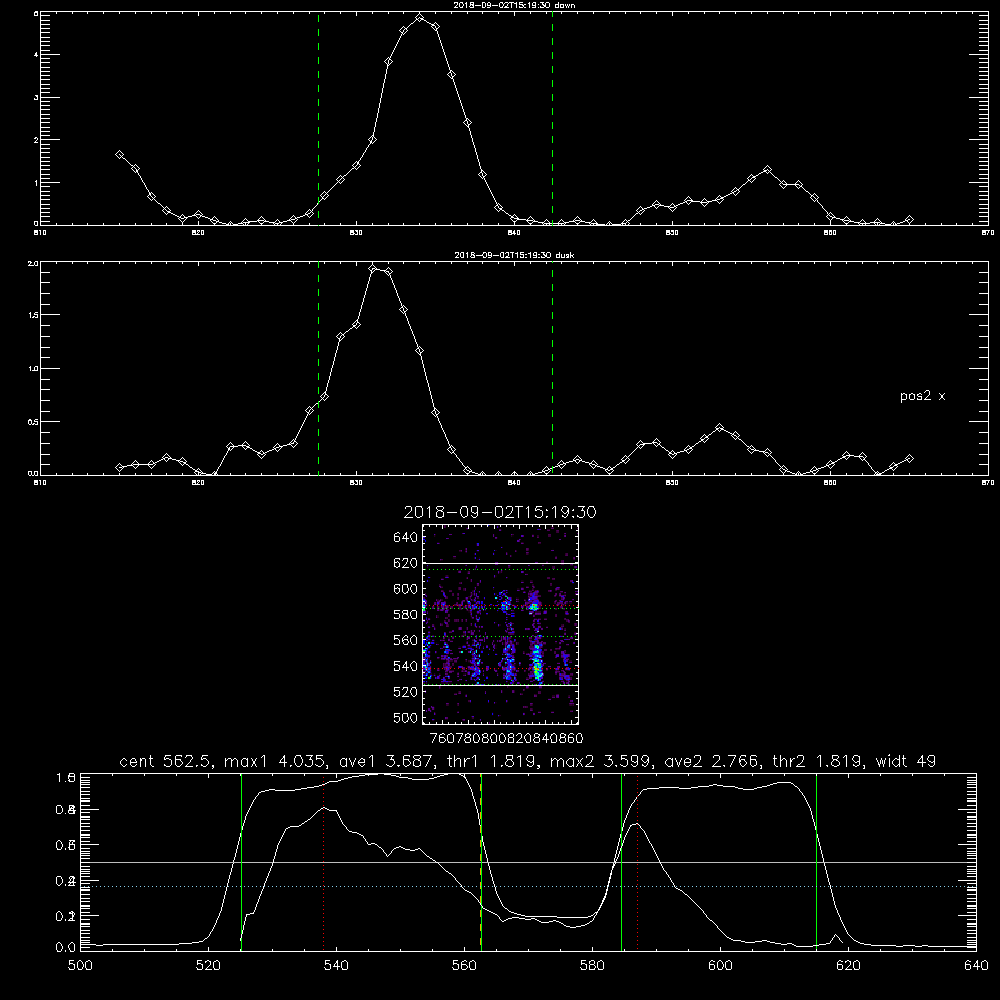
Task: Click the '2018-09-02T15:19:30 dusk' plot title
Action: coord(514,255)
